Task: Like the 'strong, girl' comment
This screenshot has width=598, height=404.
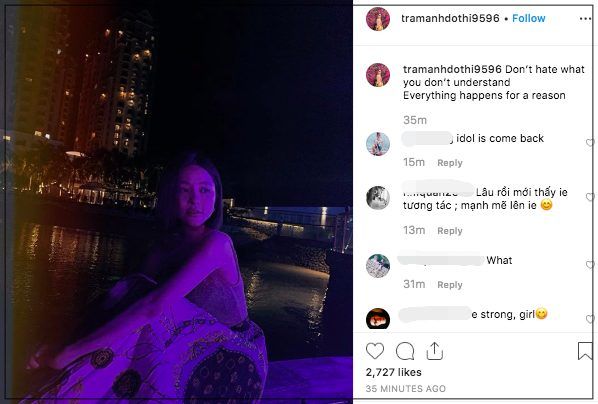Action: 590,319
